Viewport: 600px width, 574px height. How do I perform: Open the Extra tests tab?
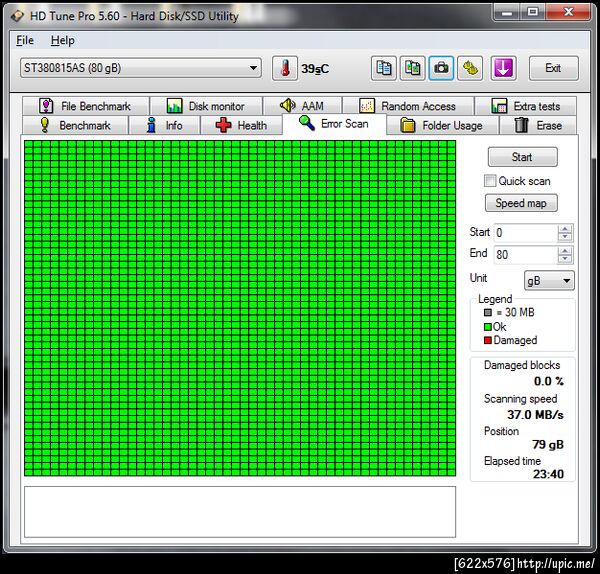tap(525, 106)
